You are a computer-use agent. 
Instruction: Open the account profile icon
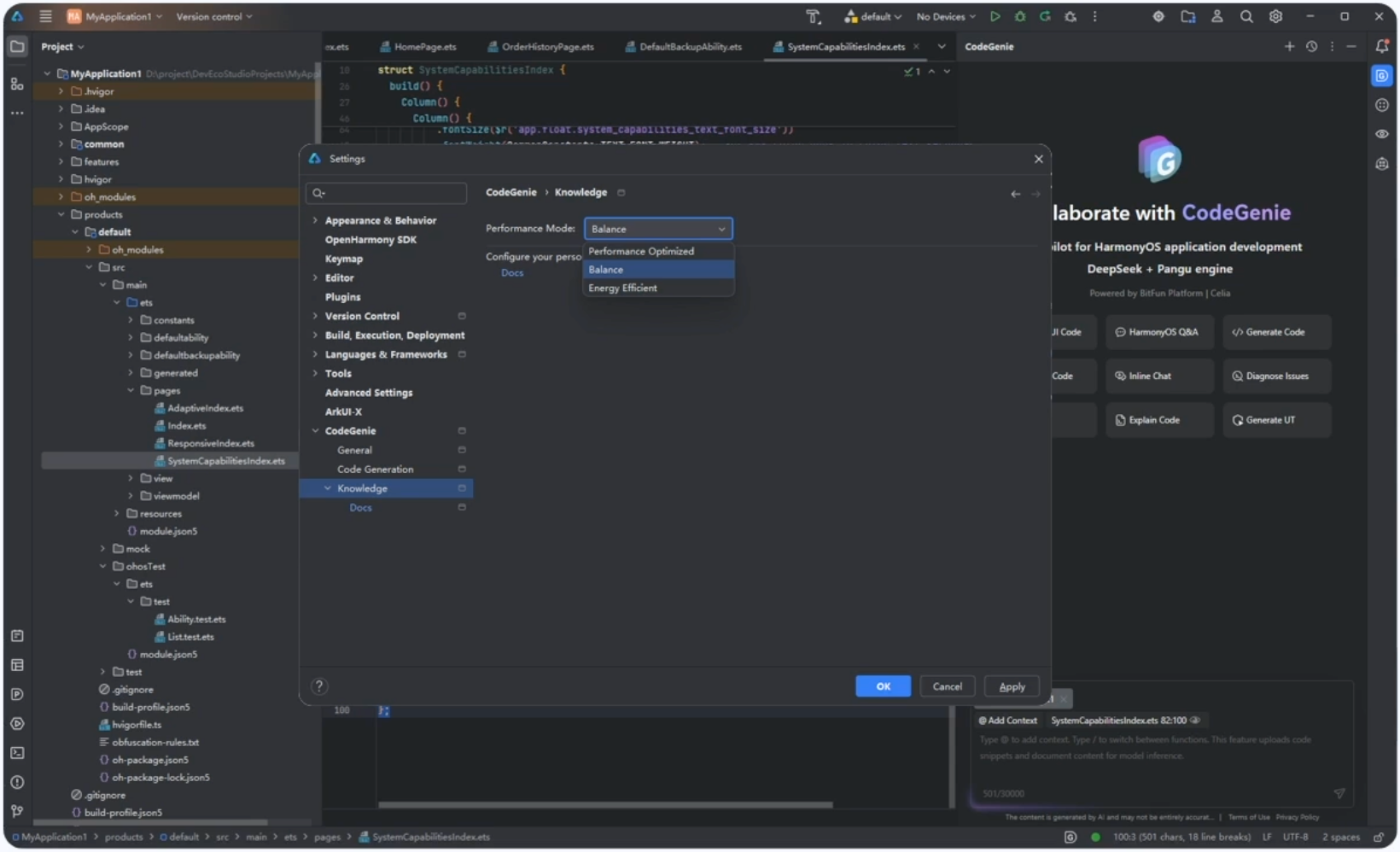point(1217,16)
